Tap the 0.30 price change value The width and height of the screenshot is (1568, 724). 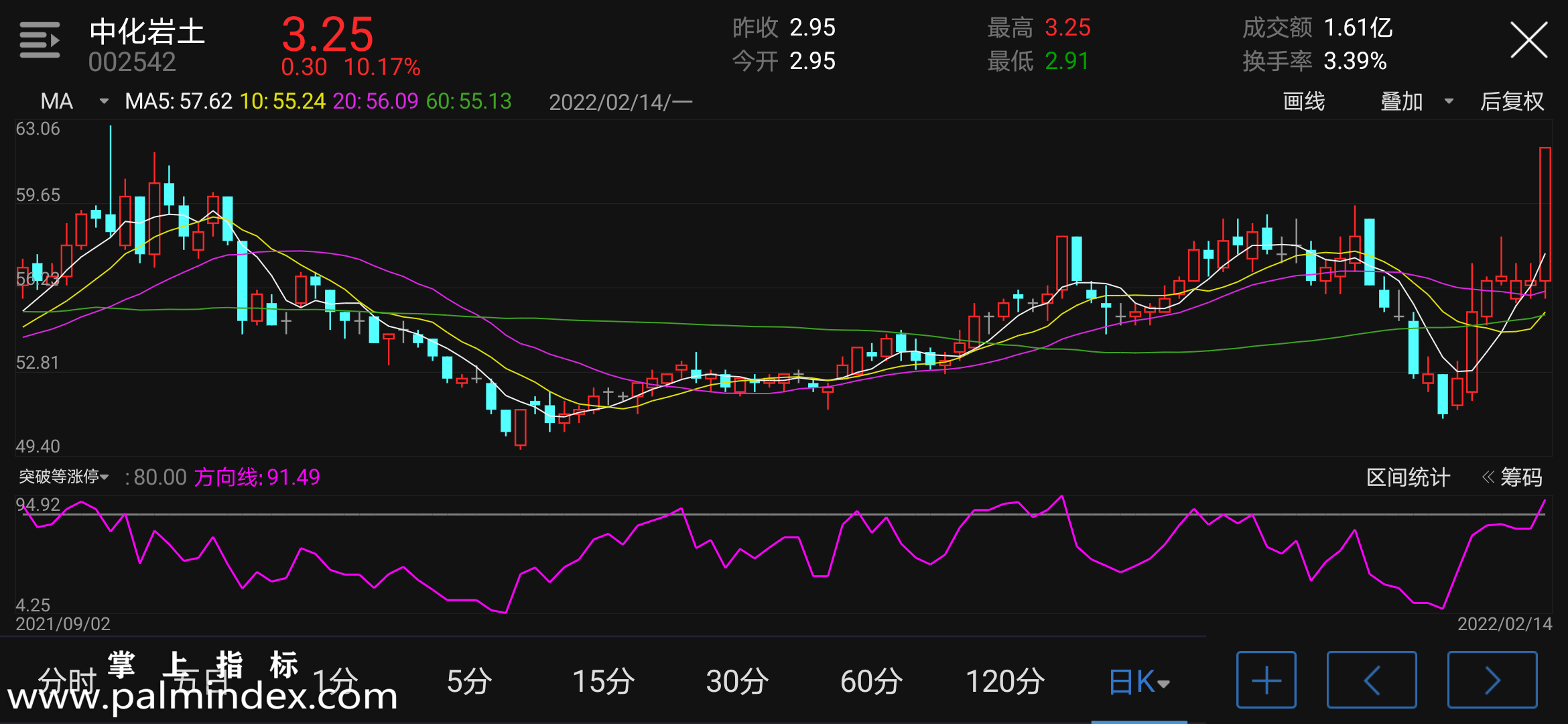point(304,67)
